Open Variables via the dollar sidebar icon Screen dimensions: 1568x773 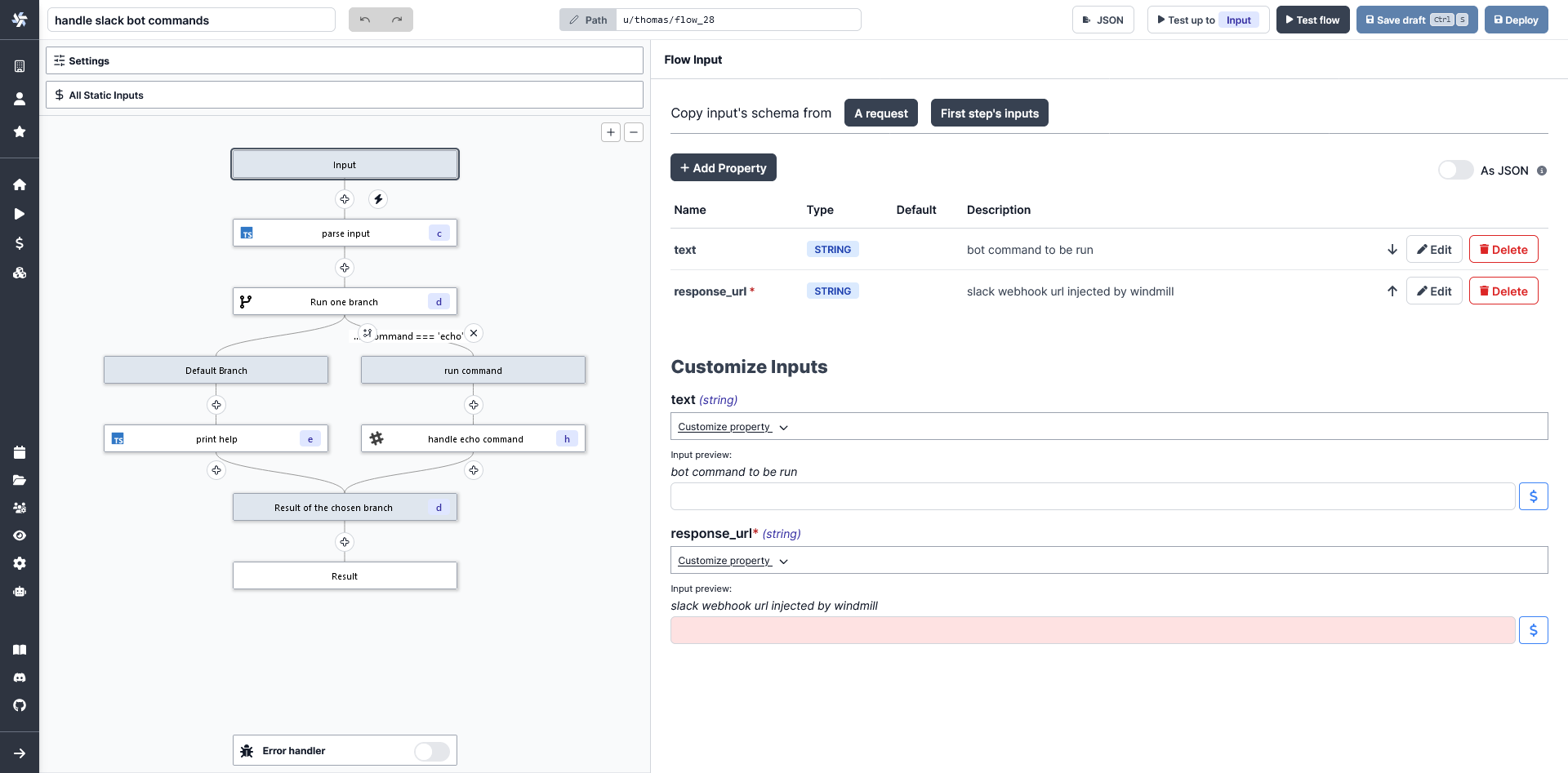[x=20, y=243]
